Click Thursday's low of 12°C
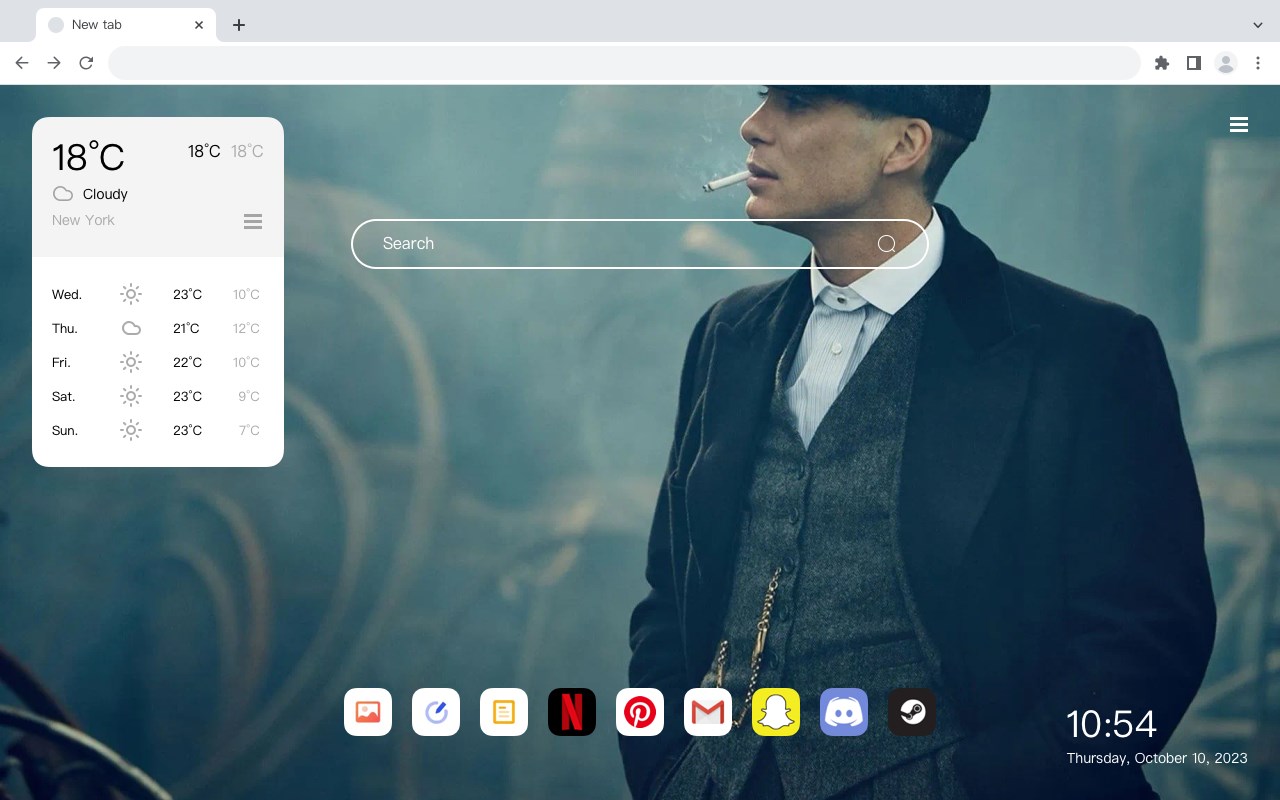The image size is (1280, 800). click(246, 328)
